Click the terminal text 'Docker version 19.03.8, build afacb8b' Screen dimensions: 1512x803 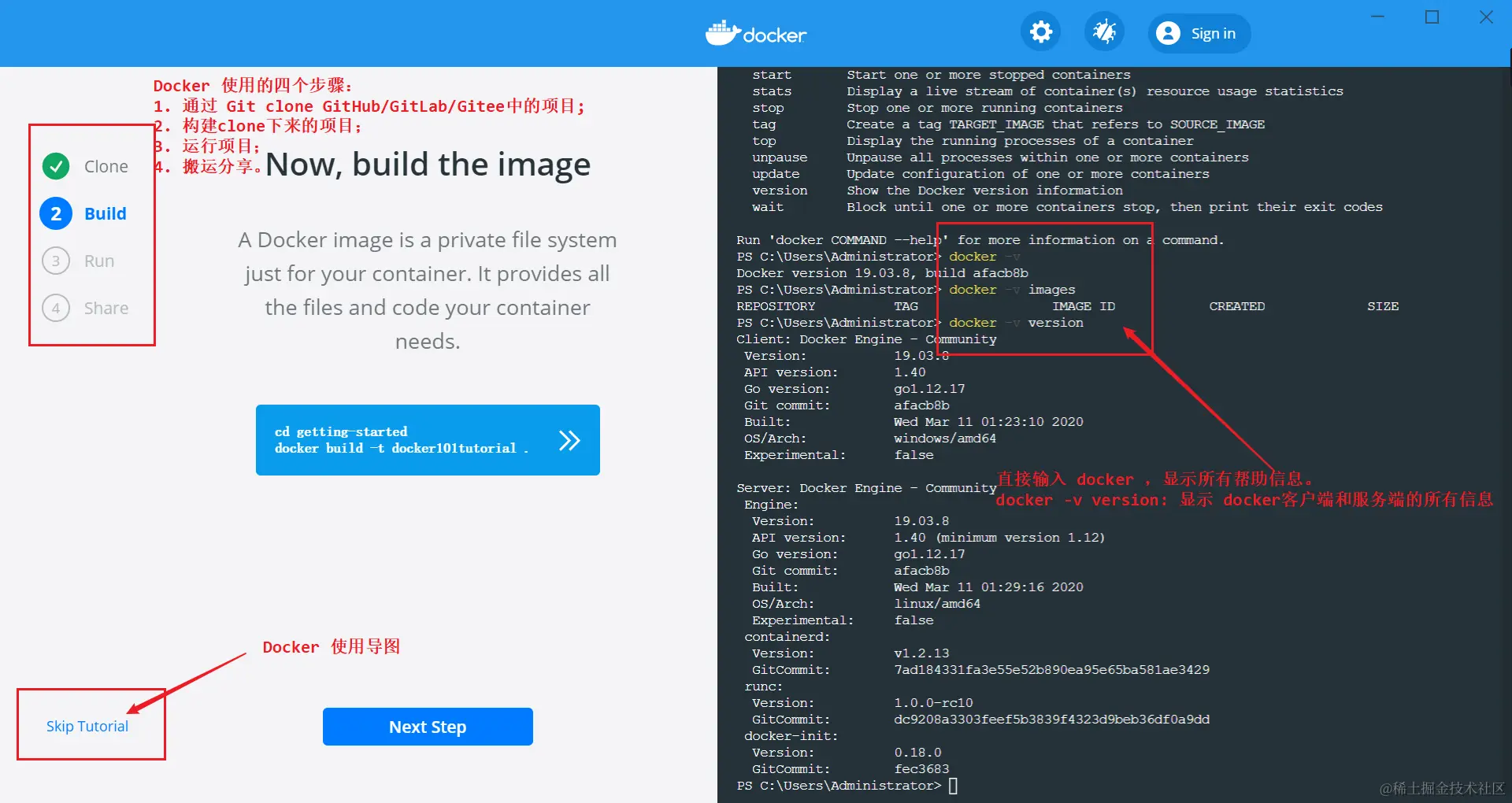click(x=882, y=273)
